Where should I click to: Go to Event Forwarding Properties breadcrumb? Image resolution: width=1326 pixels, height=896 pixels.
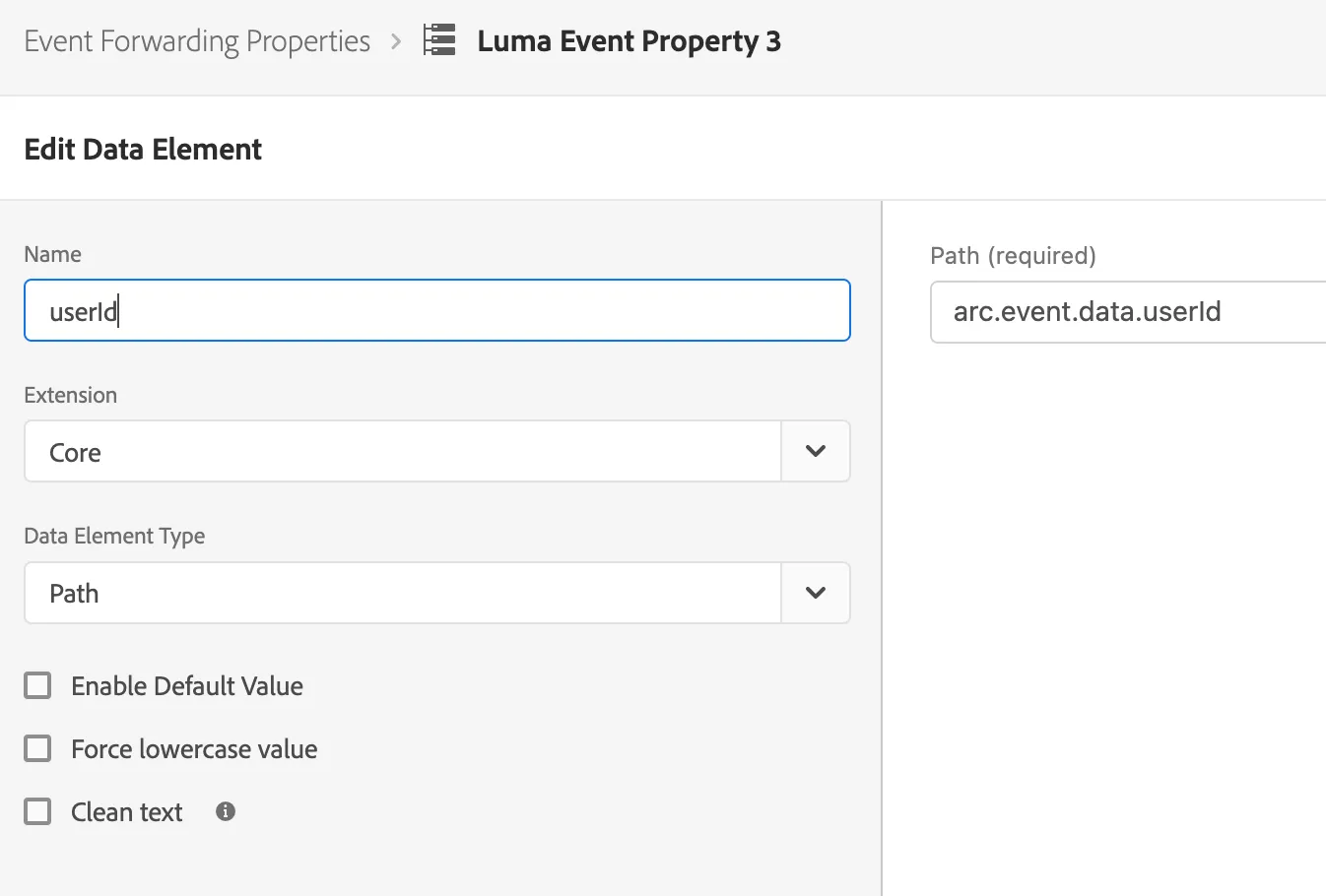(x=197, y=41)
